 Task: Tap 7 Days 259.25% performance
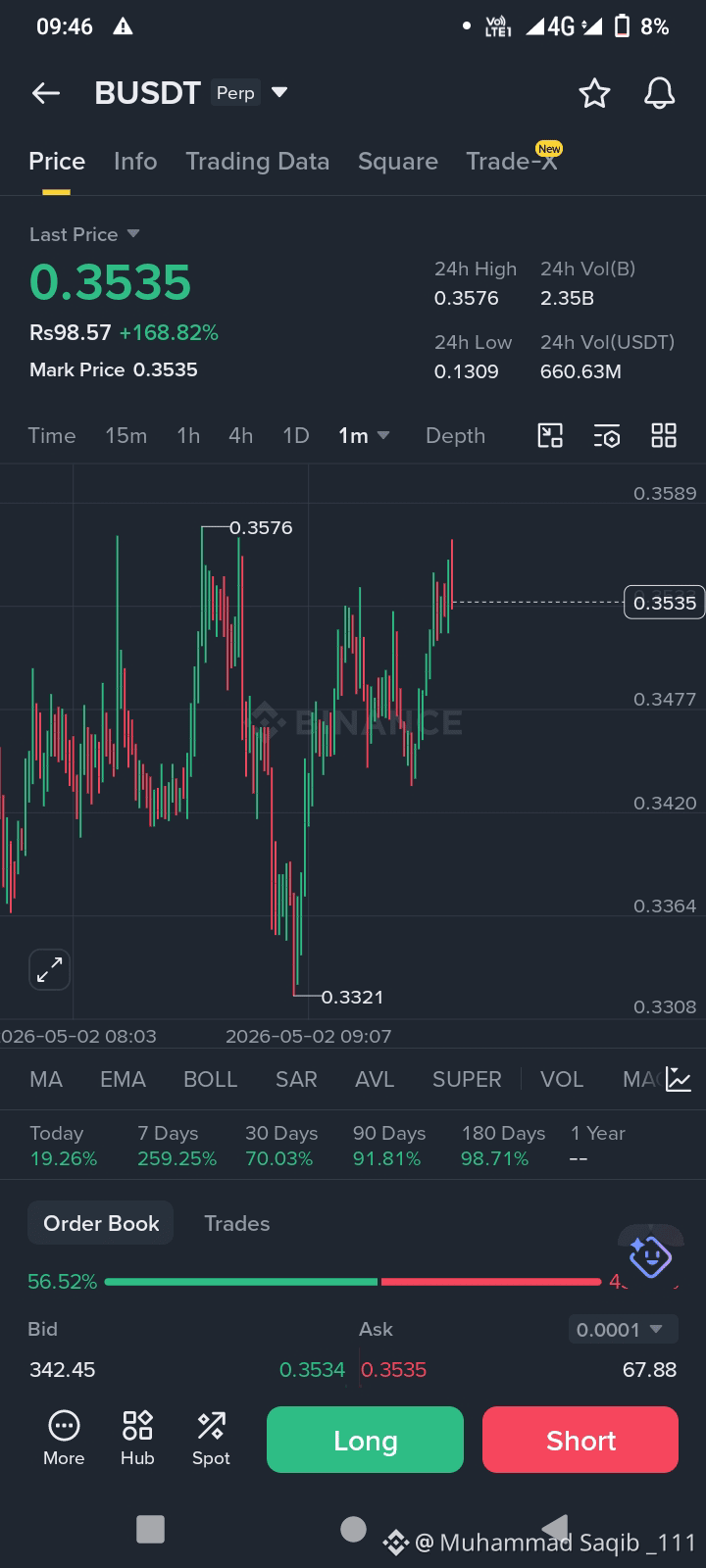pos(176,1146)
